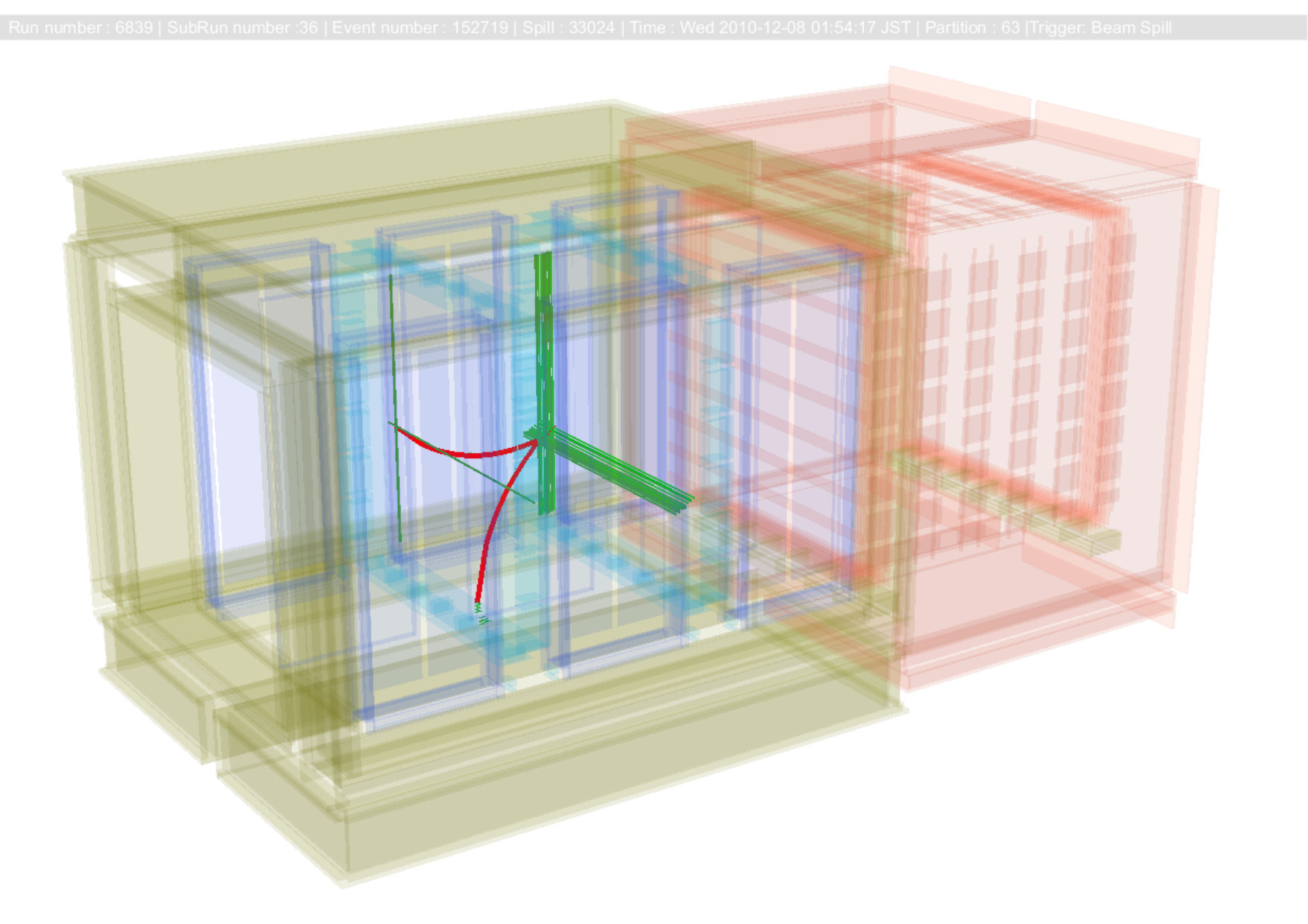This screenshot has width=1308, height=924.
Task: Click the small green hits below red track
Action: [481, 613]
